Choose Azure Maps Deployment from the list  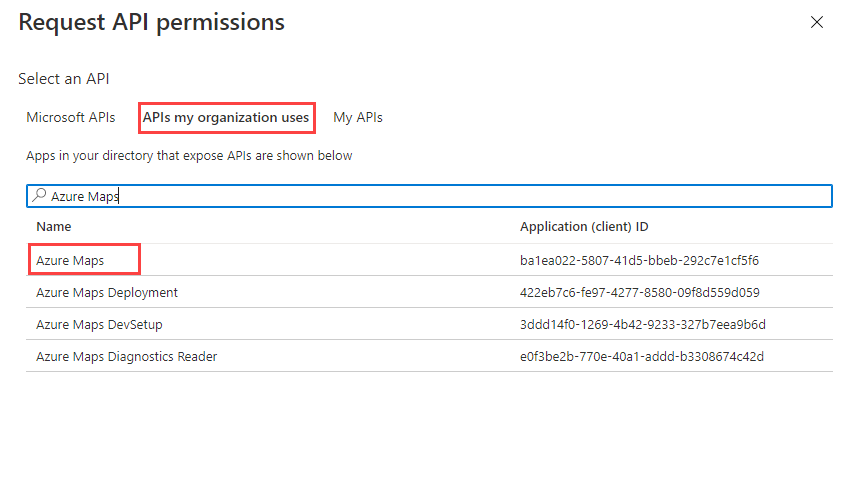point(107,293)
